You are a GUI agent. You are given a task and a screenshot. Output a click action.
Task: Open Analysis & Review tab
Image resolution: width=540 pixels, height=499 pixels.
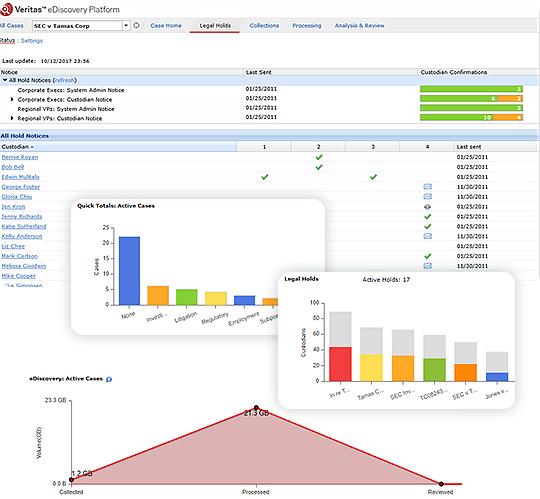[x=359, y=25]
